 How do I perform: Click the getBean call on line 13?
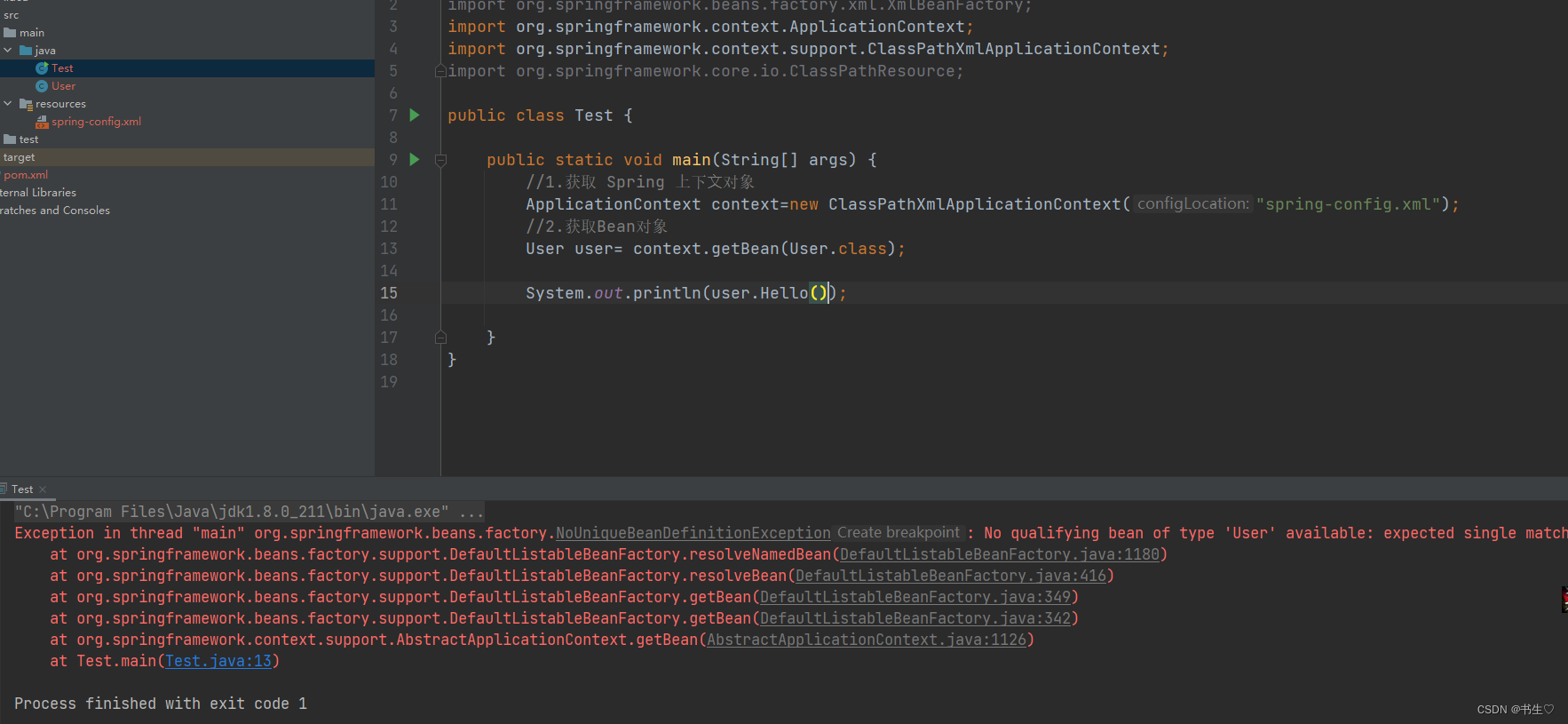(745, 249)
